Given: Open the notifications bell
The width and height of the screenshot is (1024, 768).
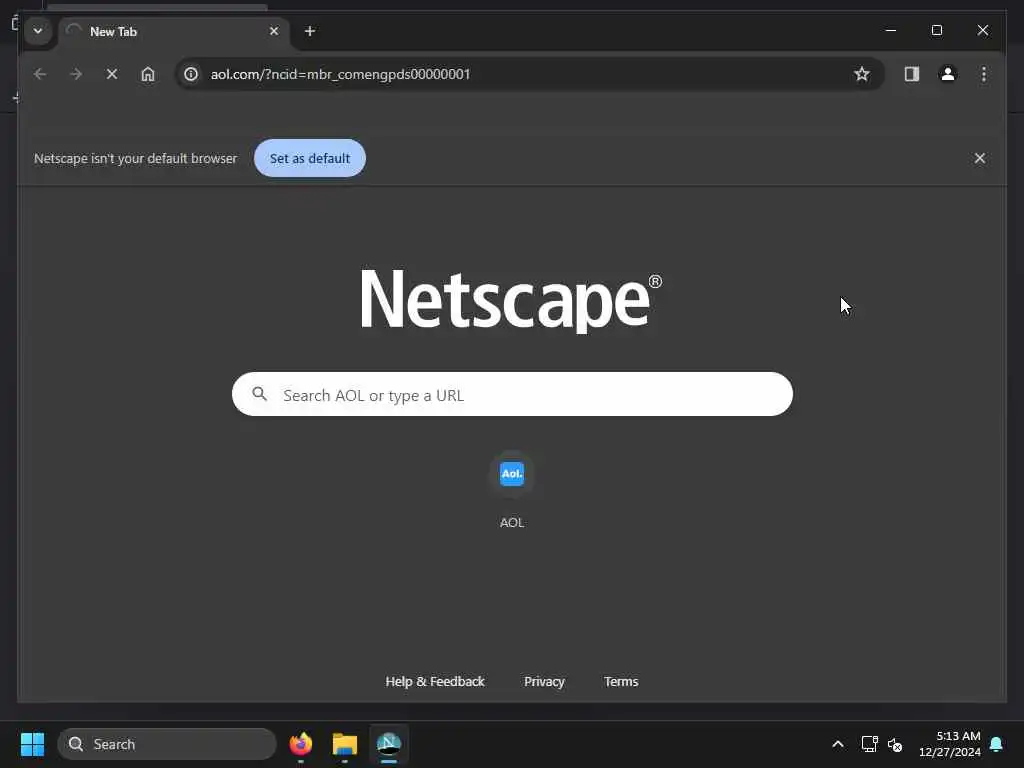Looking at the screenshot, I should tap(997, 744).
